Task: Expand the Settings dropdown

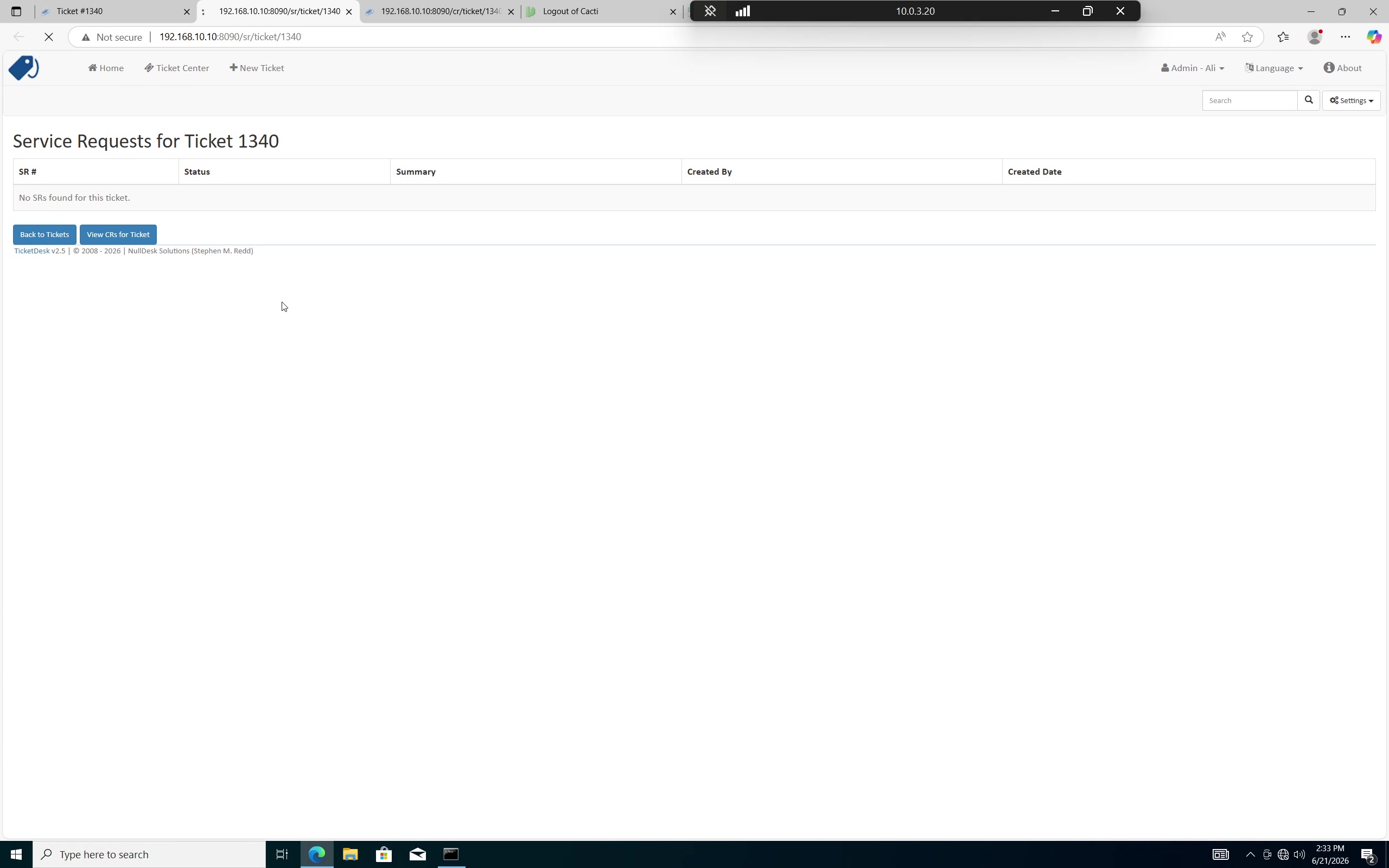Action: pos(1351,100)
